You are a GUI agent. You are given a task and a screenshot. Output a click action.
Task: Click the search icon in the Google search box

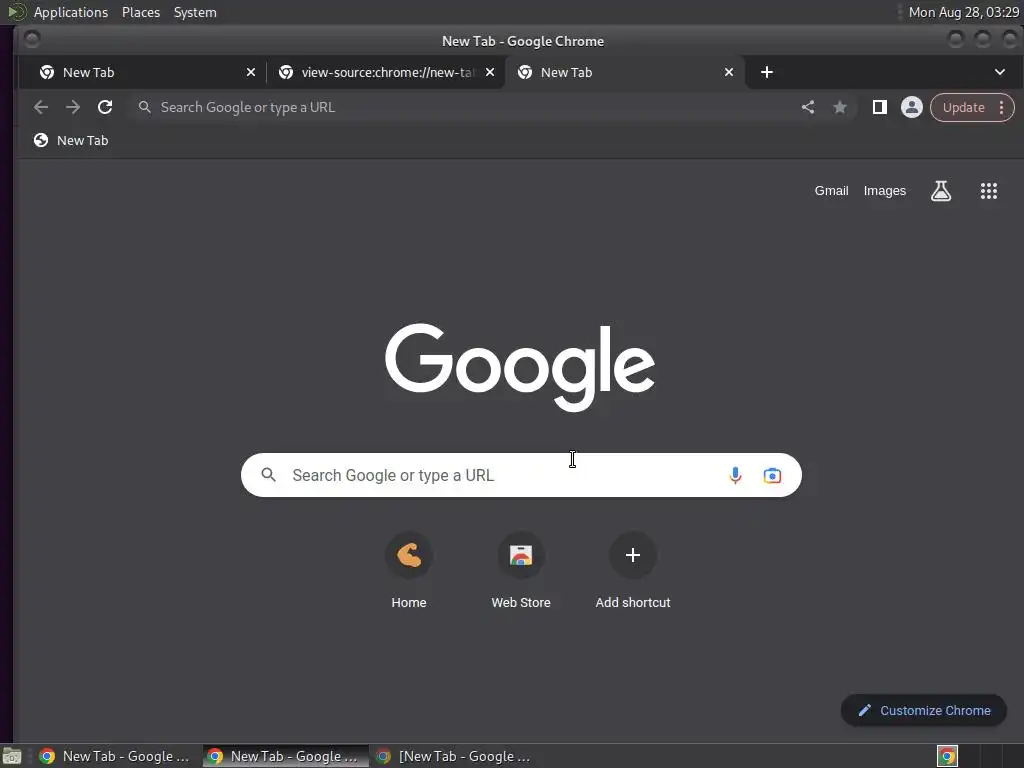pyautogui.click(x=268, y=475)
